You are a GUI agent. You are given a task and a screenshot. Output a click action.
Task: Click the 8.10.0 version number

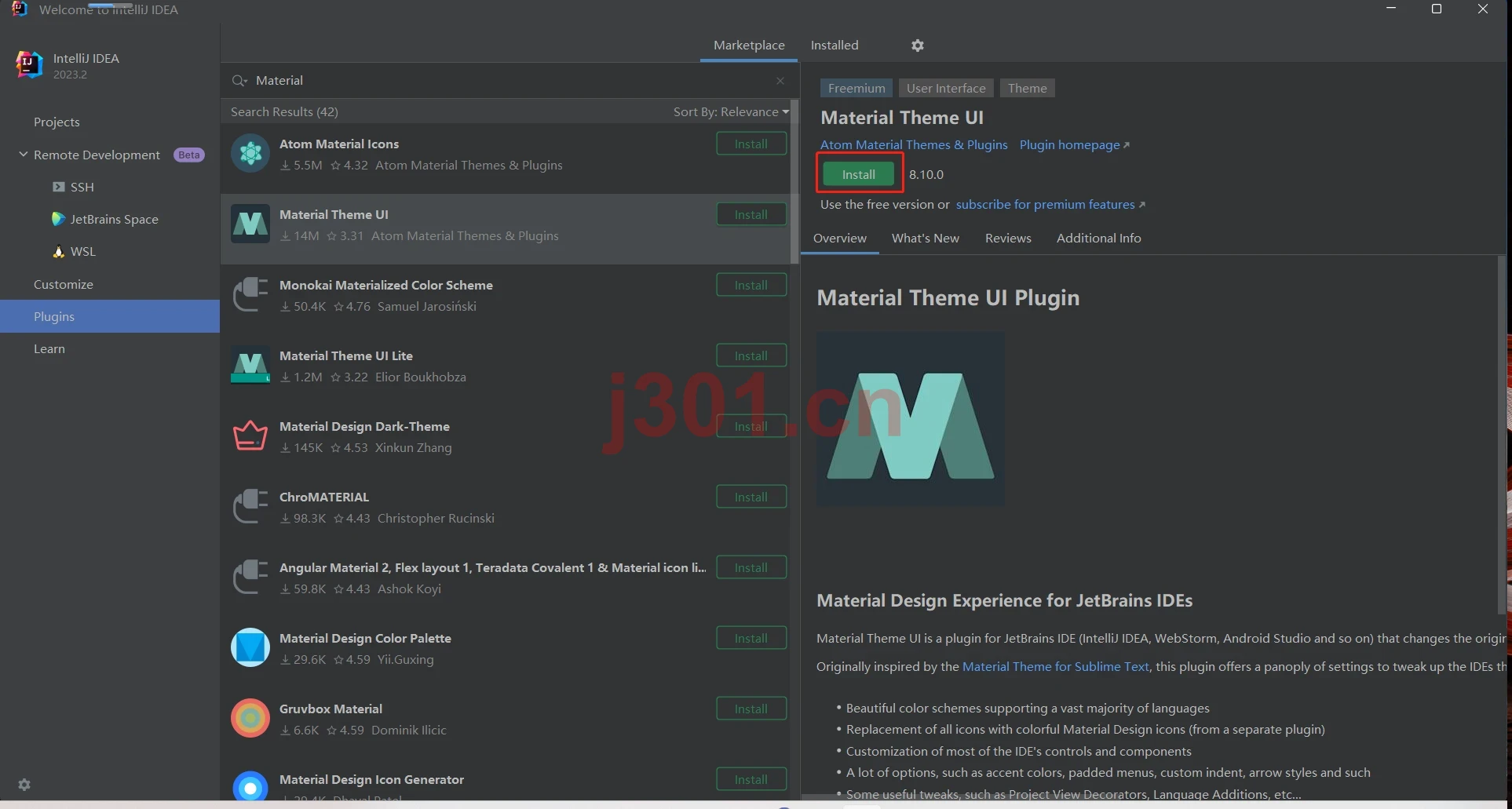point(926,174)
